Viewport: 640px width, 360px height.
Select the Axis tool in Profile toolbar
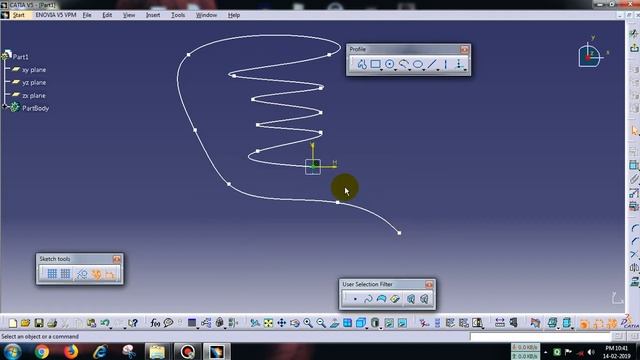(446, 64)
